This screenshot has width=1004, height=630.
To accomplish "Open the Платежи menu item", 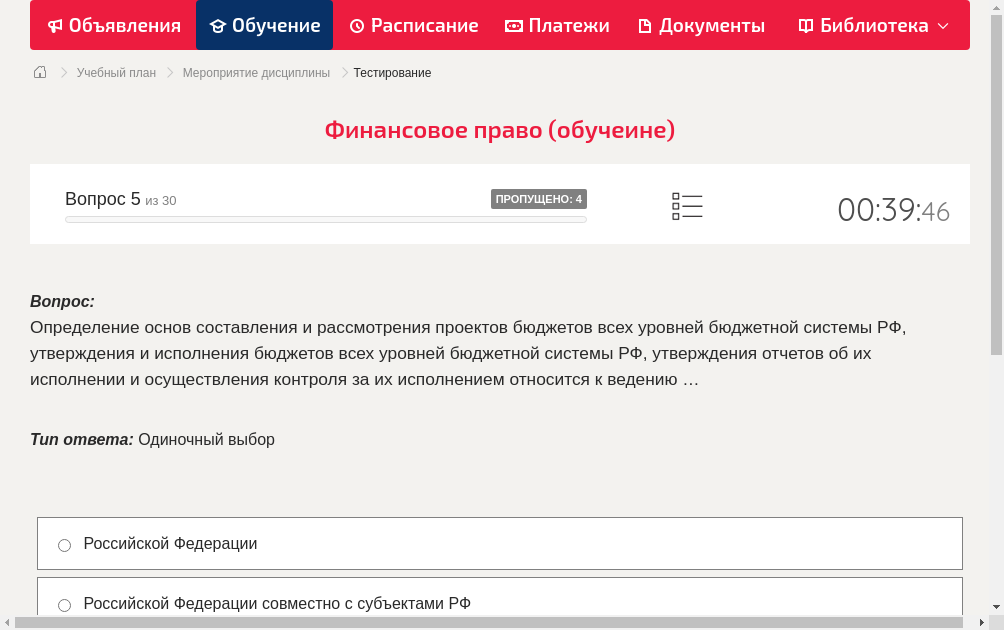I will point(557,25).
